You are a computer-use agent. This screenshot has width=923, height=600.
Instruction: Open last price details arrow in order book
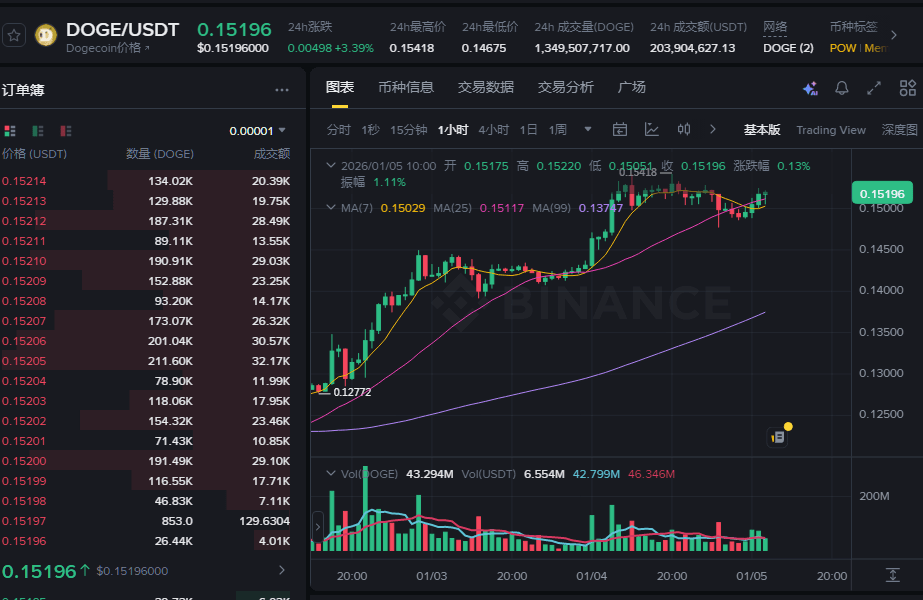[x=282, y=570]
